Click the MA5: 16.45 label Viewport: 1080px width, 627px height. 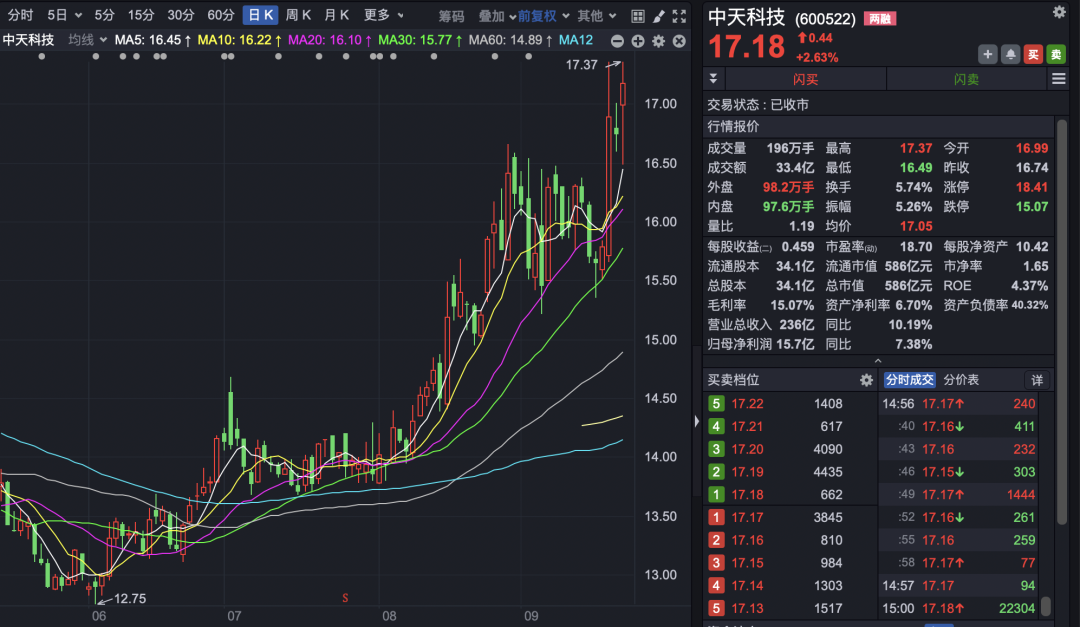[x=153, y=41]
